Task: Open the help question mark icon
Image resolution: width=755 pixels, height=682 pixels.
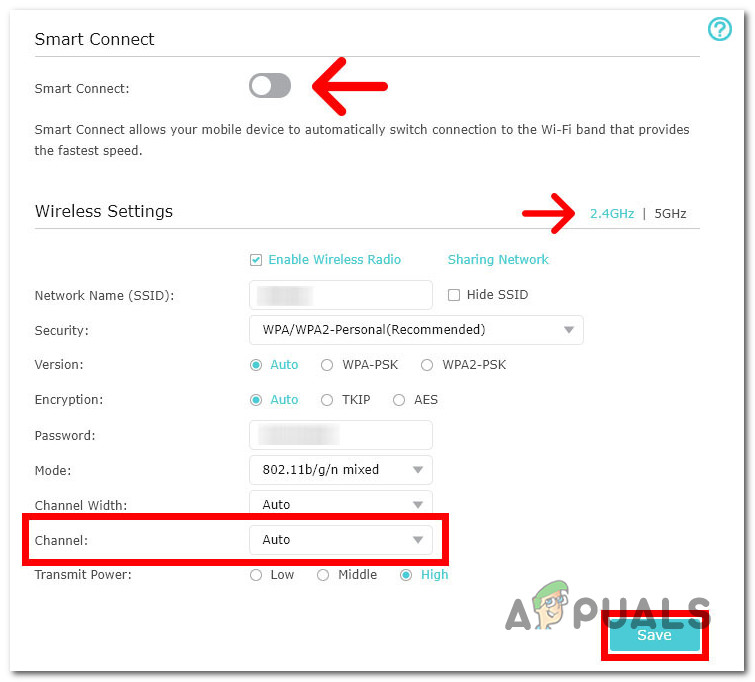Action: pyautogui.click(x=720, y=30)
